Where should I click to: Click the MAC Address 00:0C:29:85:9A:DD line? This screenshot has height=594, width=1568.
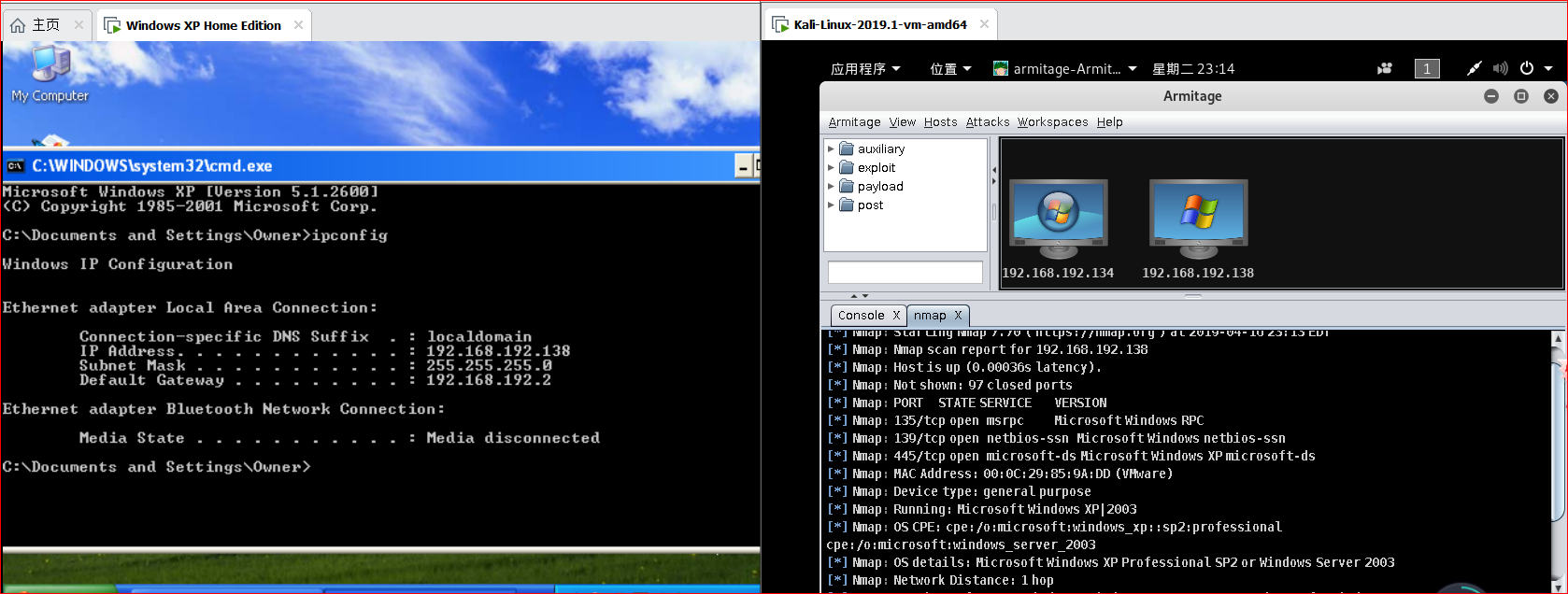click(1000, 474)
